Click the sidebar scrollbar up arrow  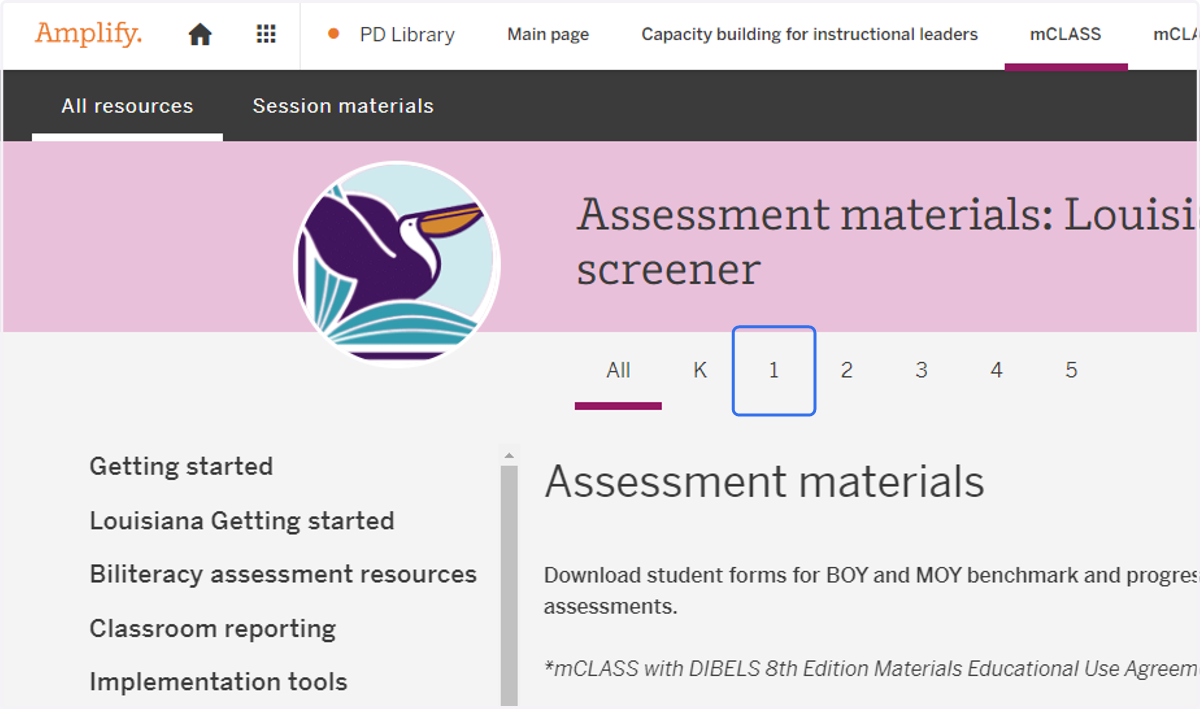tap(509, 455)
